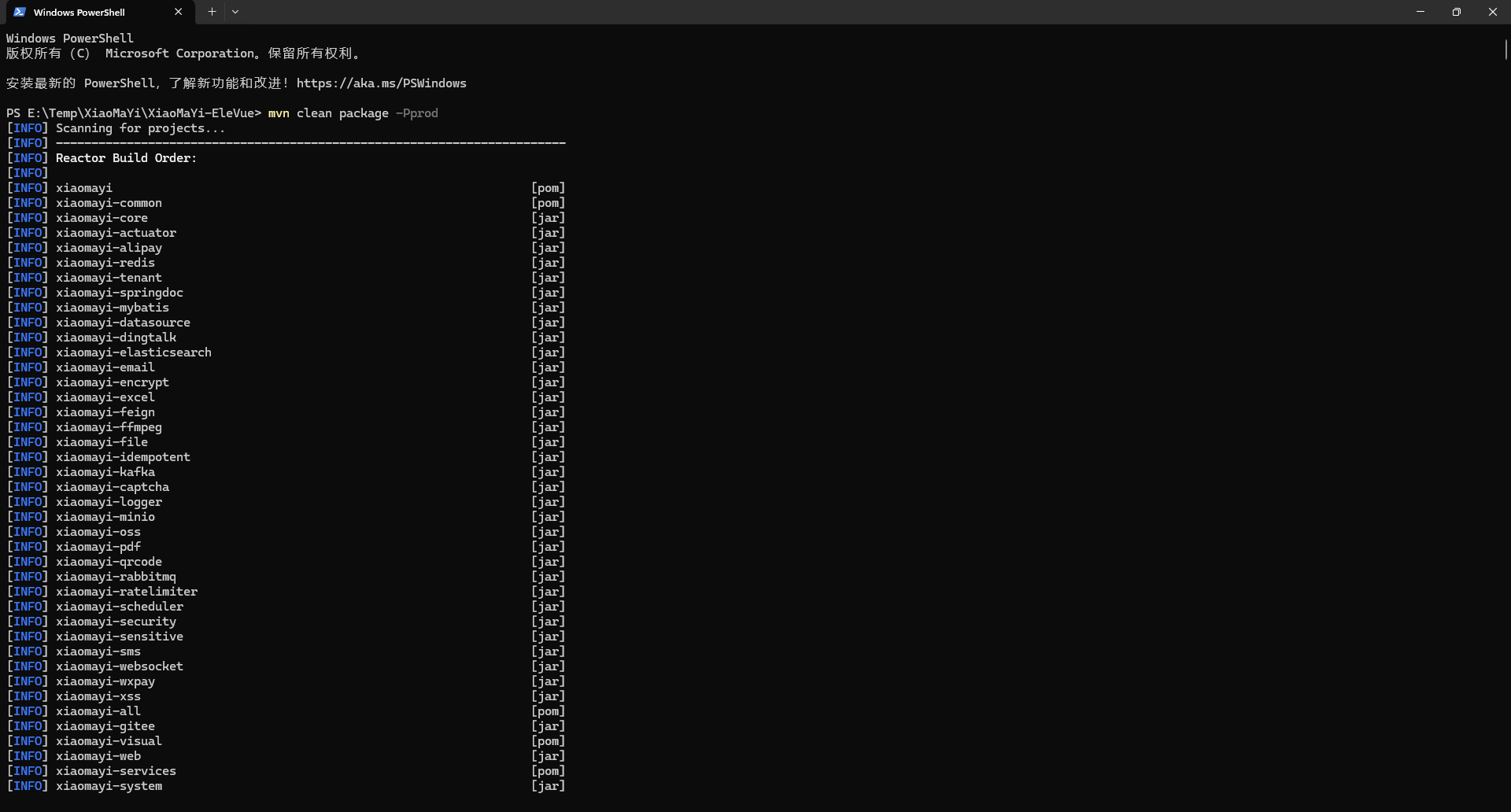Click the -Pprod argument in the command

click(417, 113)
